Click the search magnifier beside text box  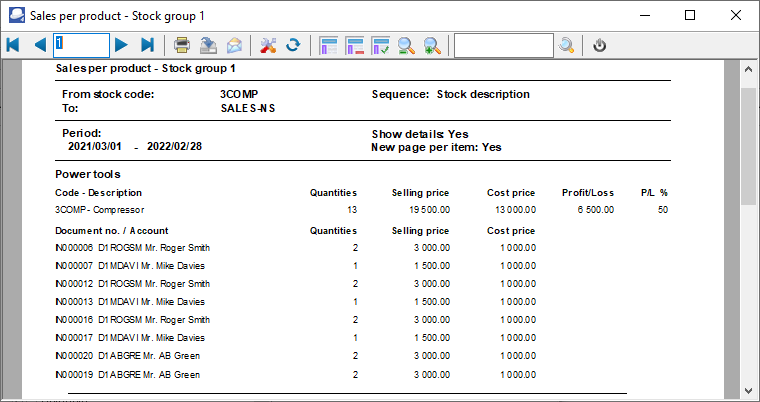[x=567, y=45]
